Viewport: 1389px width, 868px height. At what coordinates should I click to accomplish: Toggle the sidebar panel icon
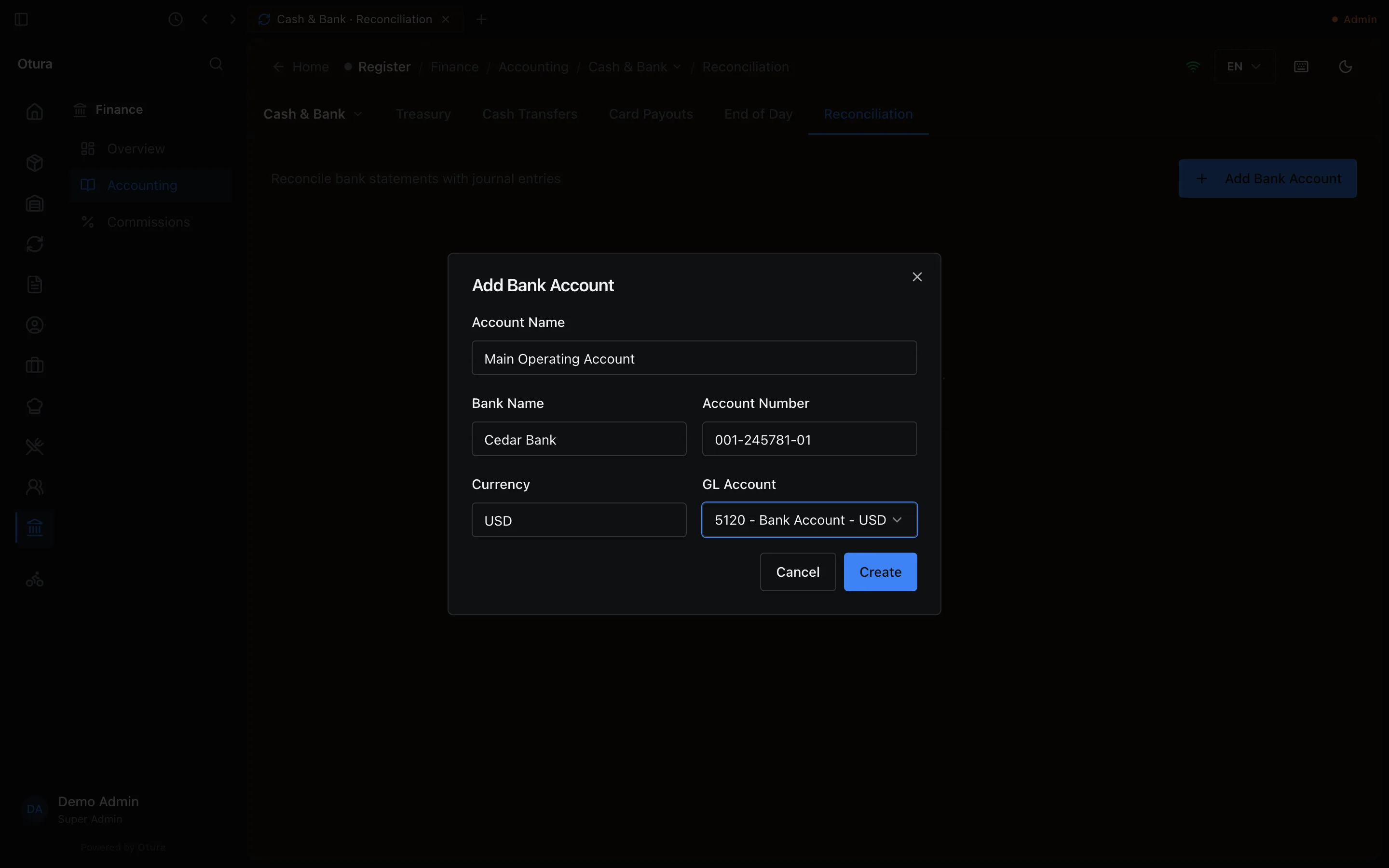tap(21, 19)
